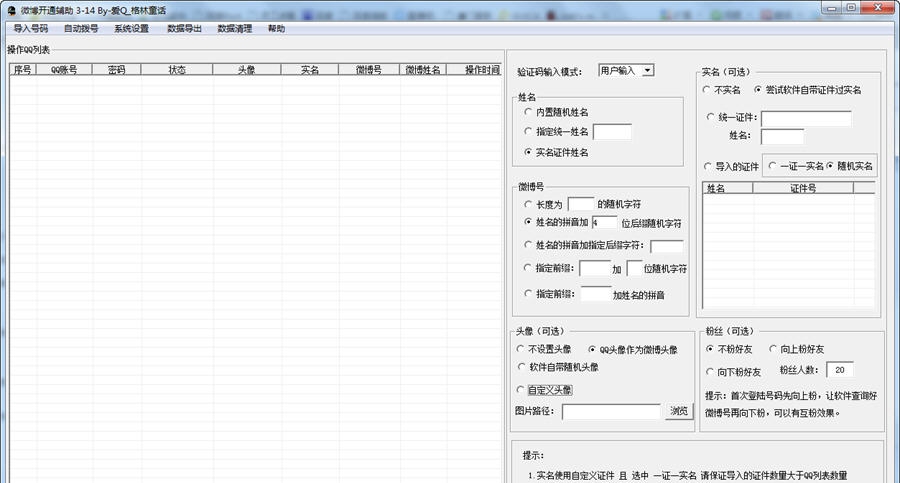Click the 指定统一姓名 text field
The width and height of the screenshot is (900, 483).
click(612, 132)
